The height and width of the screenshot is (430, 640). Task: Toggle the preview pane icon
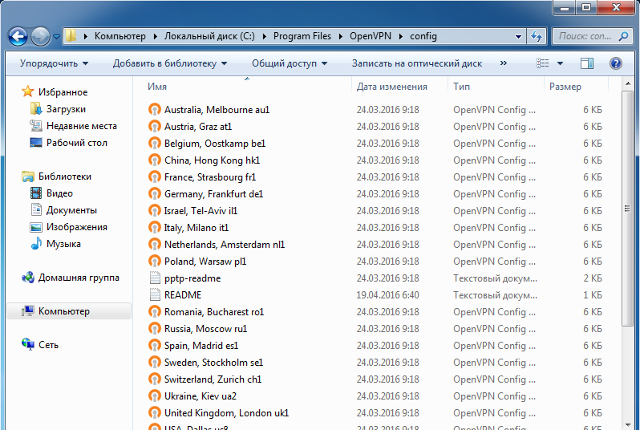[587, 63]
